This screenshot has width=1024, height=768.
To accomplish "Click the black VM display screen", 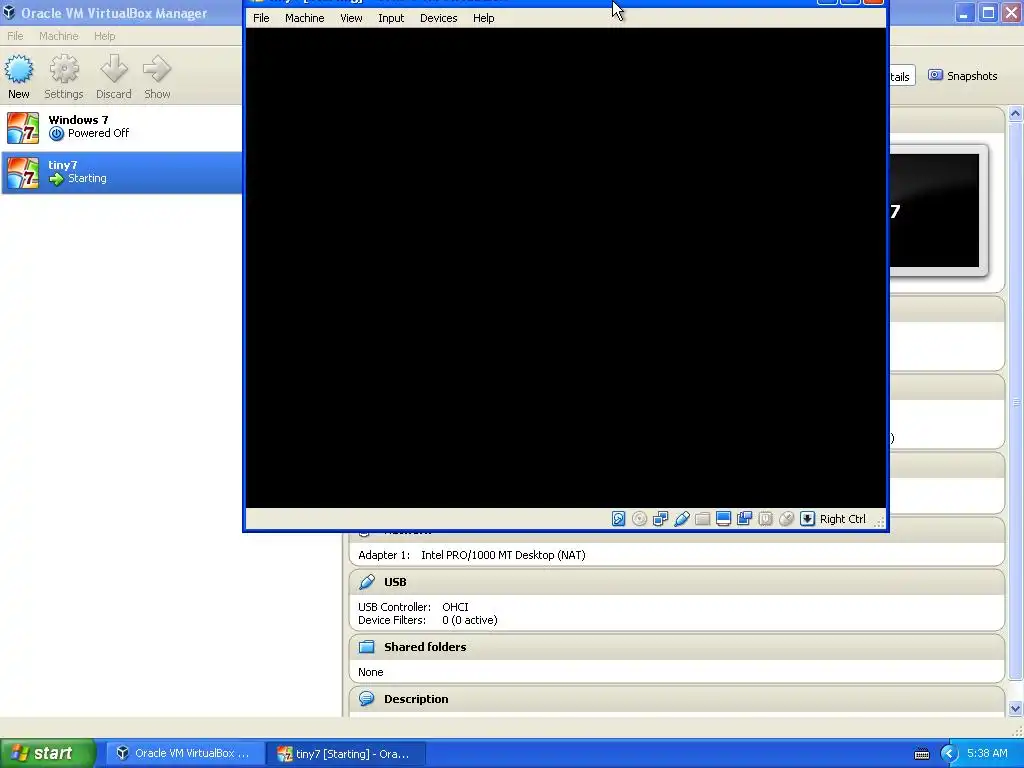I will (x=566, y=267).
